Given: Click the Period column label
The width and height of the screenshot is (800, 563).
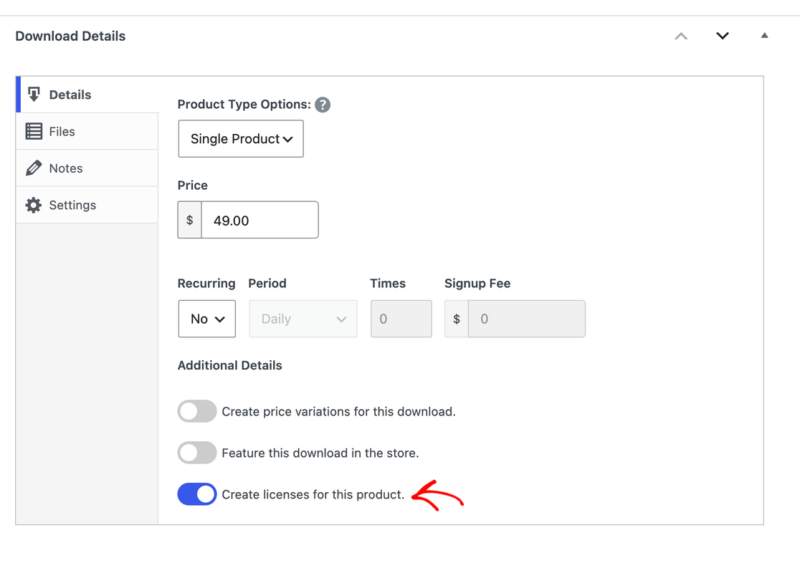Looking at the screenshot, I should (267, 283).
